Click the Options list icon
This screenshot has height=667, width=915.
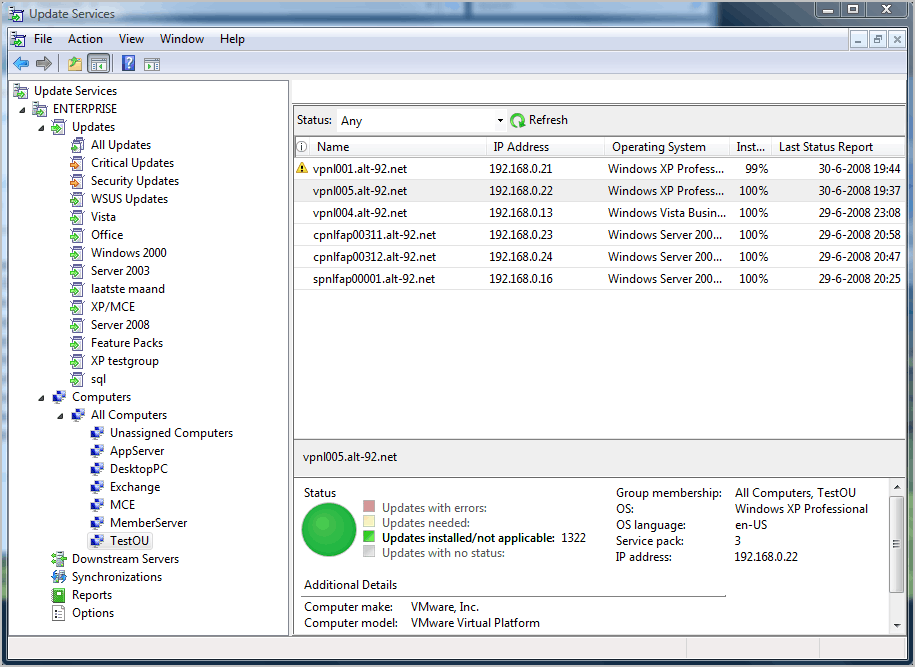click(58, 613)
